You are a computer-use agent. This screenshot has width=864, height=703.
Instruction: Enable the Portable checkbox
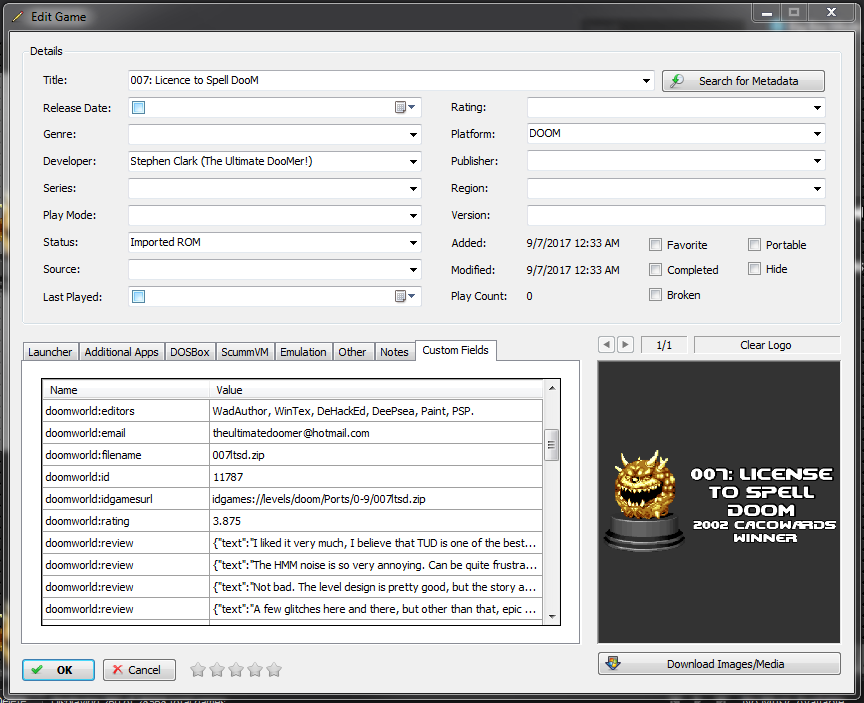pos(754,245)
